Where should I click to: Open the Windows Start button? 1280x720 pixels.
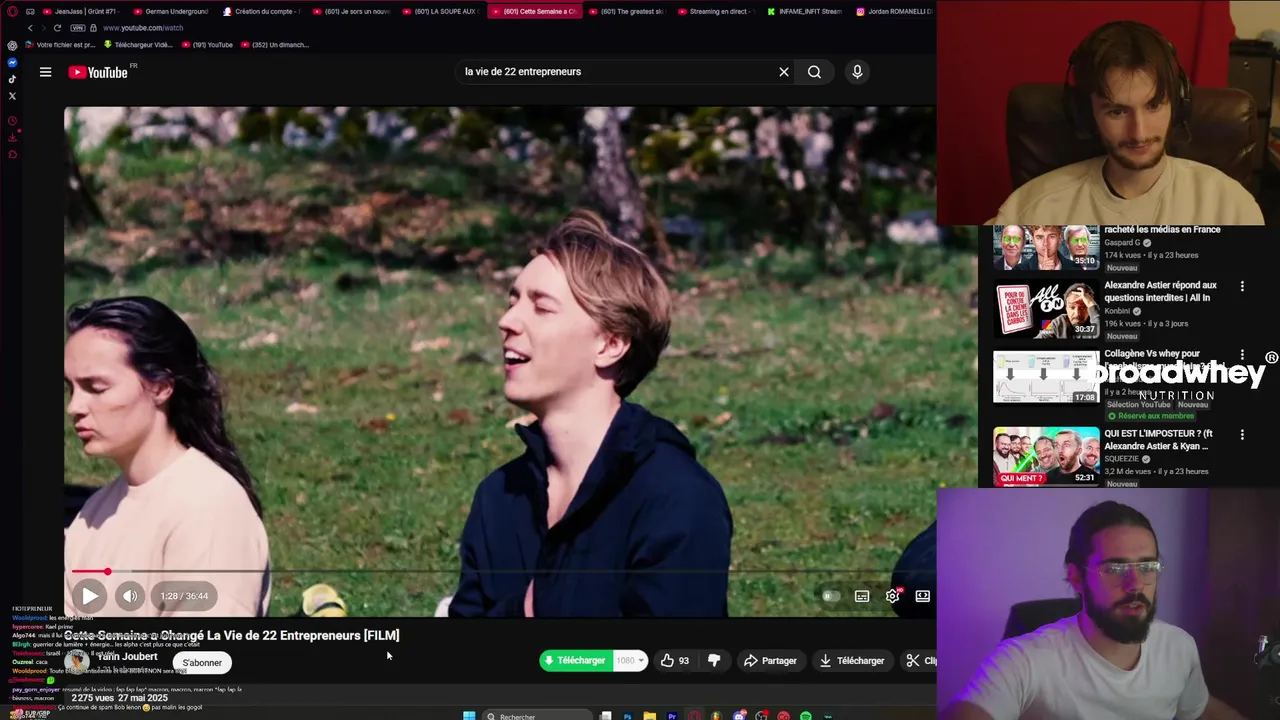coord(469,716)
